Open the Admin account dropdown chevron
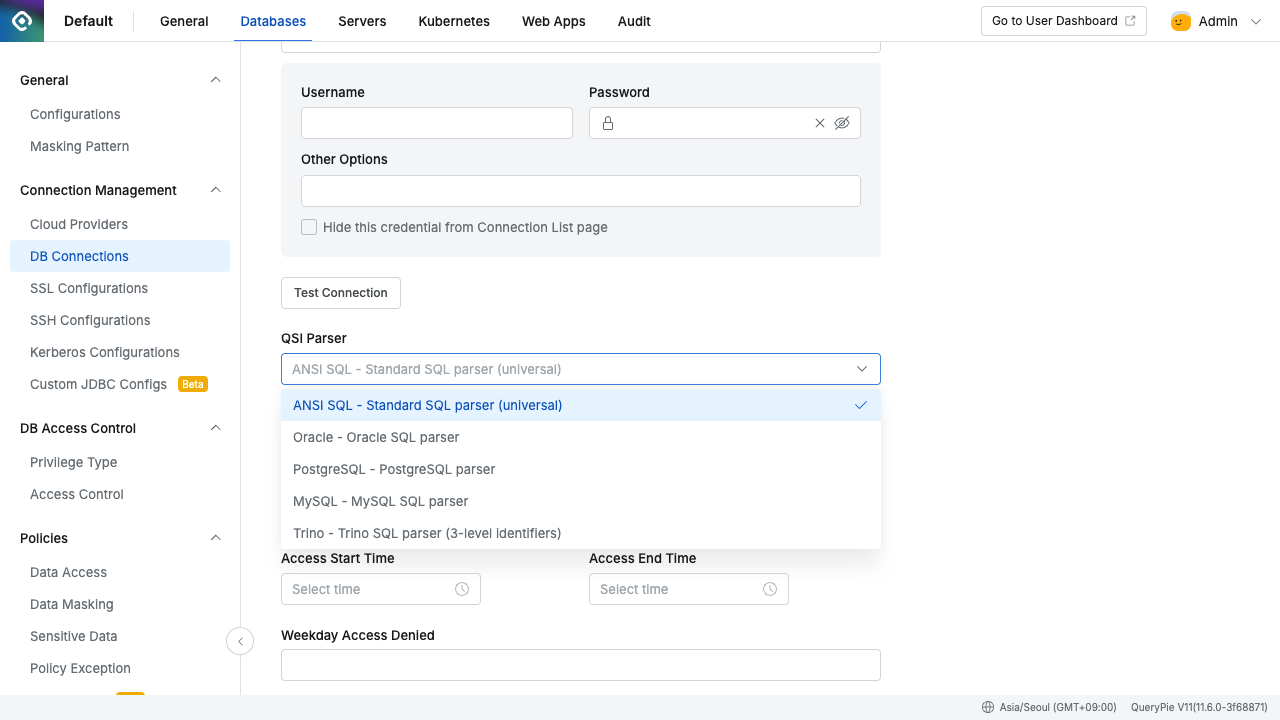 [x=1257, y=21]
